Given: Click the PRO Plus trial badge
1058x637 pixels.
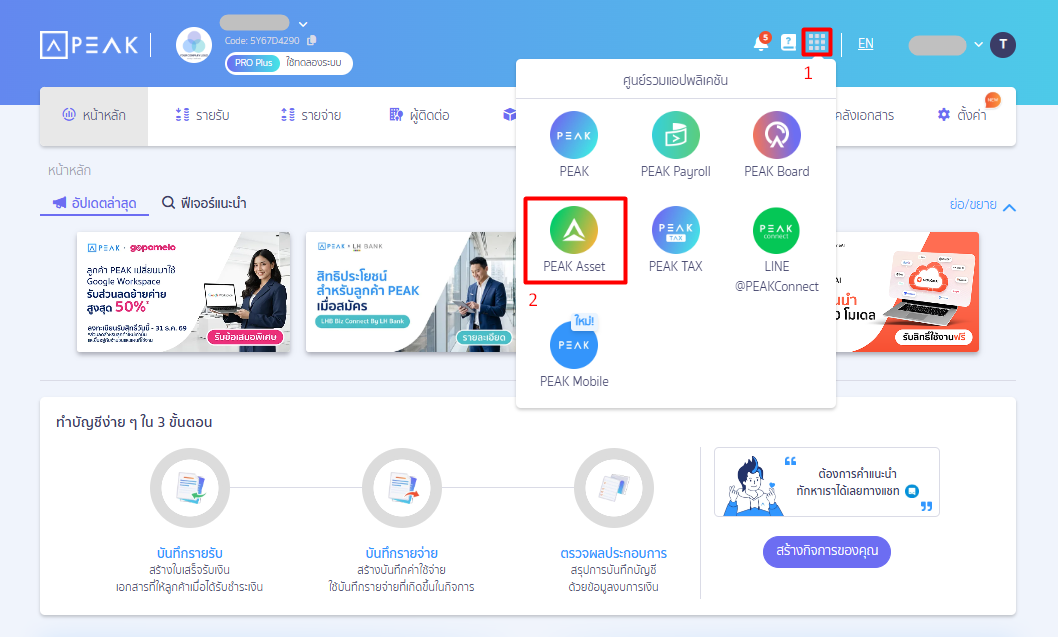Looking at the screenshot, I should tap(254, 63).
